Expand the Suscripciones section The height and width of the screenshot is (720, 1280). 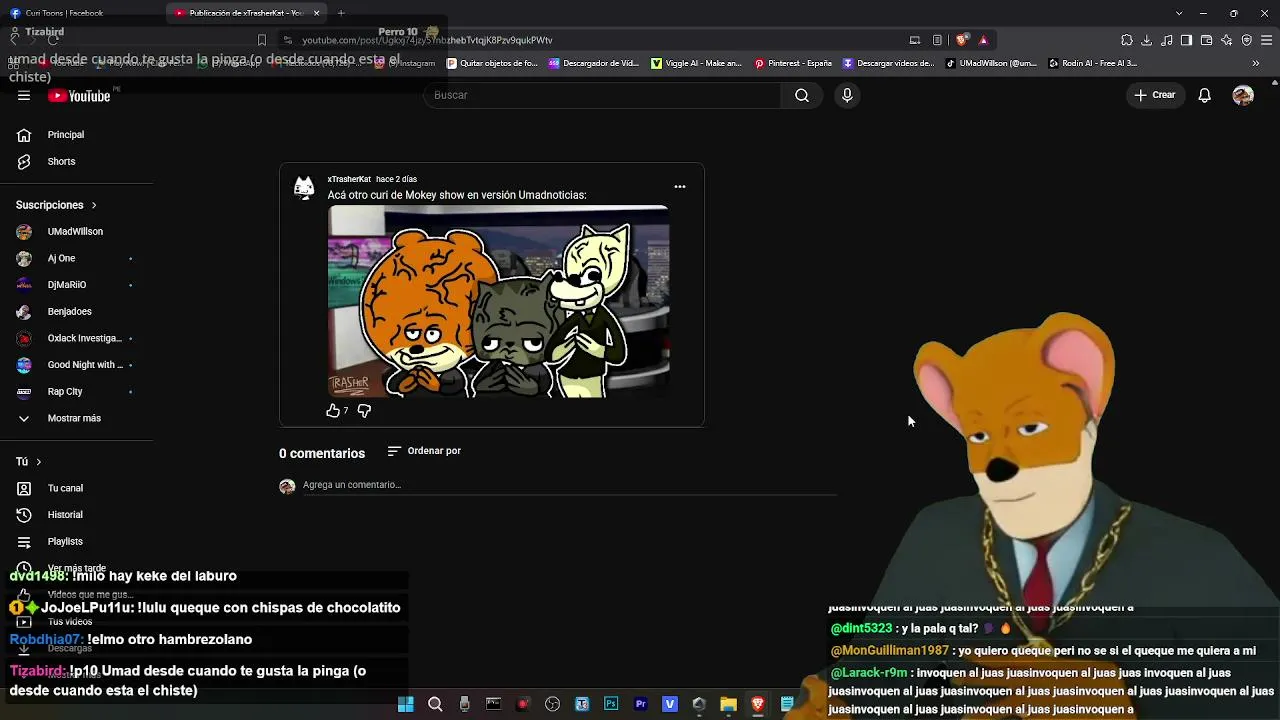click(x=56, y=205)
